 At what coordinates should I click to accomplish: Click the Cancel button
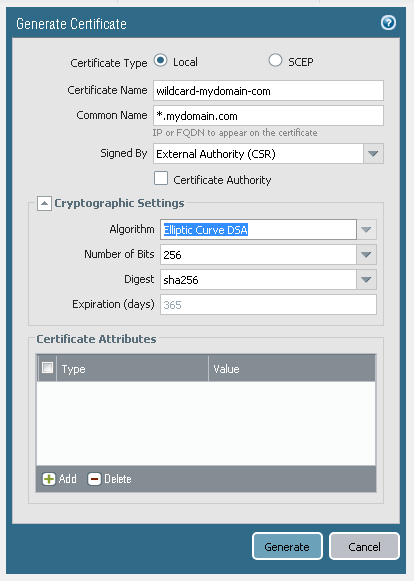[x=364, y=546]
